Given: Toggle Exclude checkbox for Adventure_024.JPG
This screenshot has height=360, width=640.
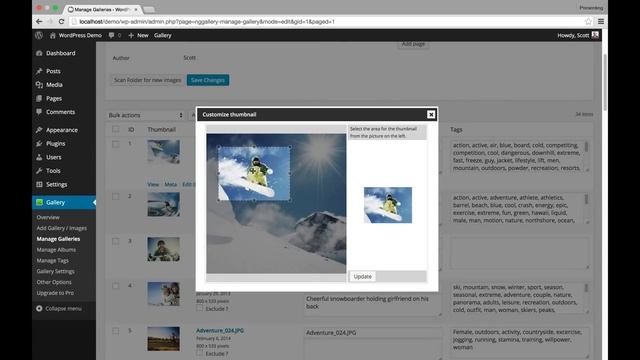Looking at the screenshot, I should tap(200, 353).
